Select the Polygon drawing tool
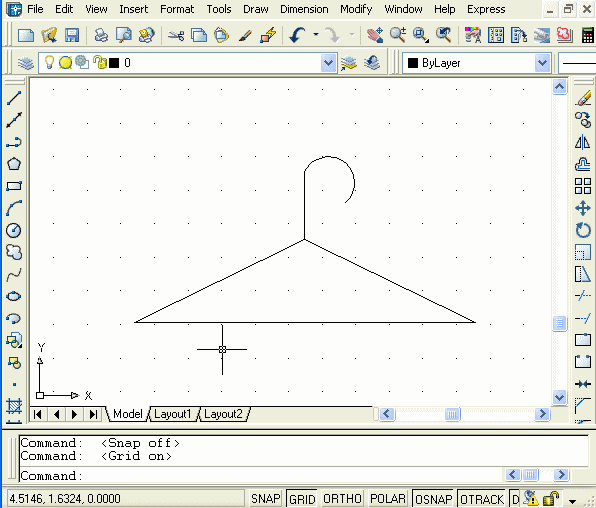596x508 pixels. (x=14, y=164)
